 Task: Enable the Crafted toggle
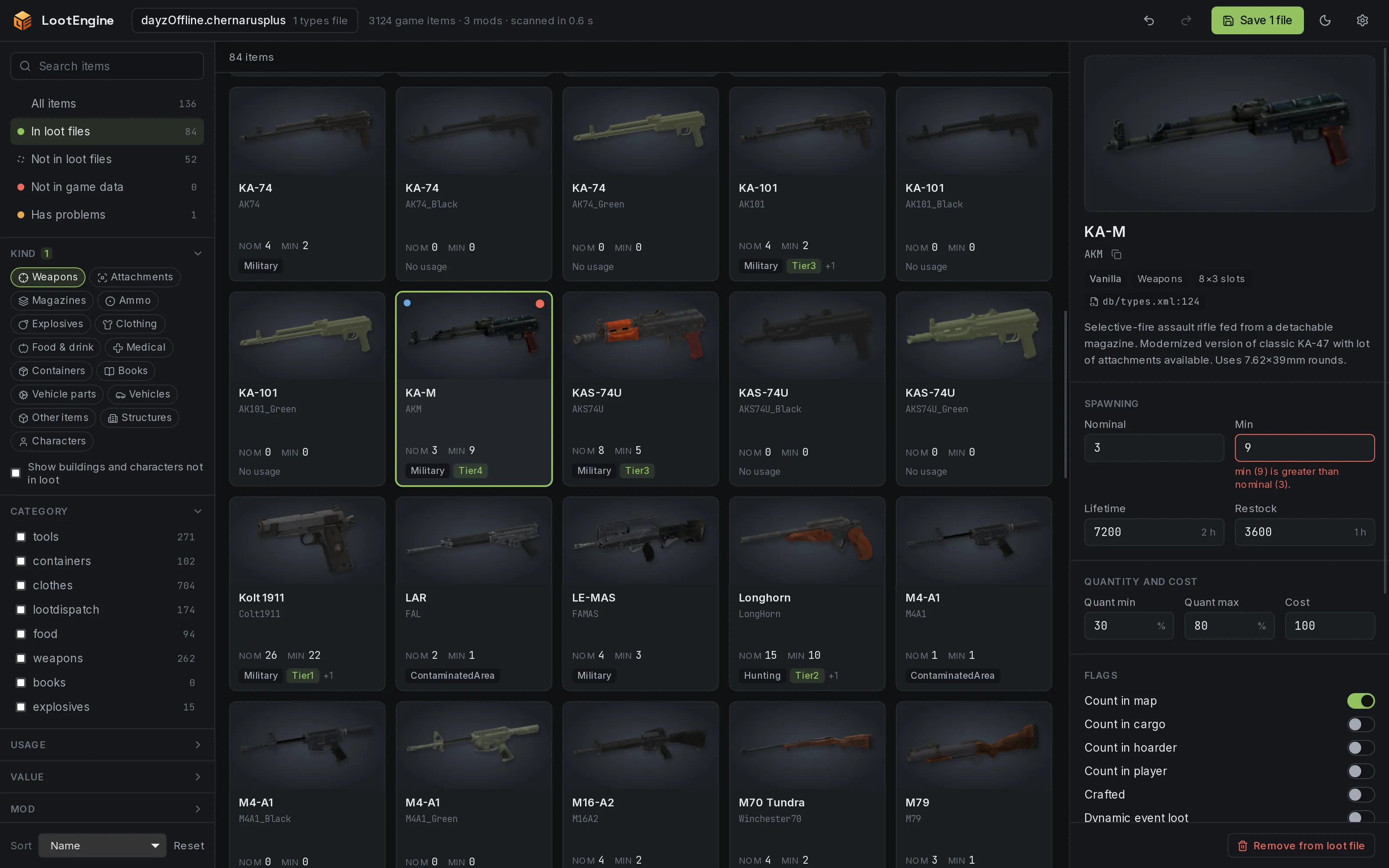(1361, 795)
